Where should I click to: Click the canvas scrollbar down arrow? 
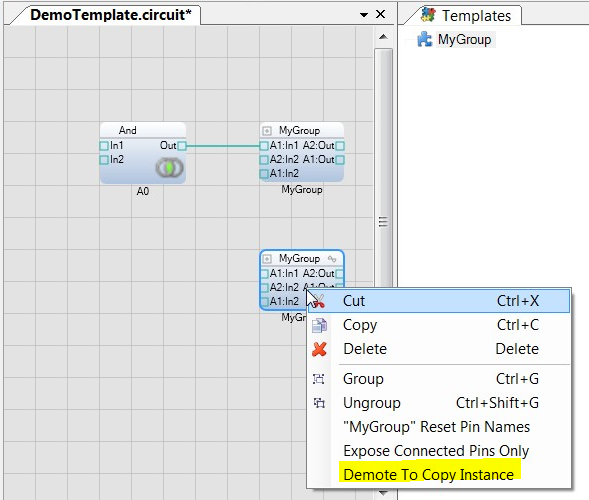383,492
